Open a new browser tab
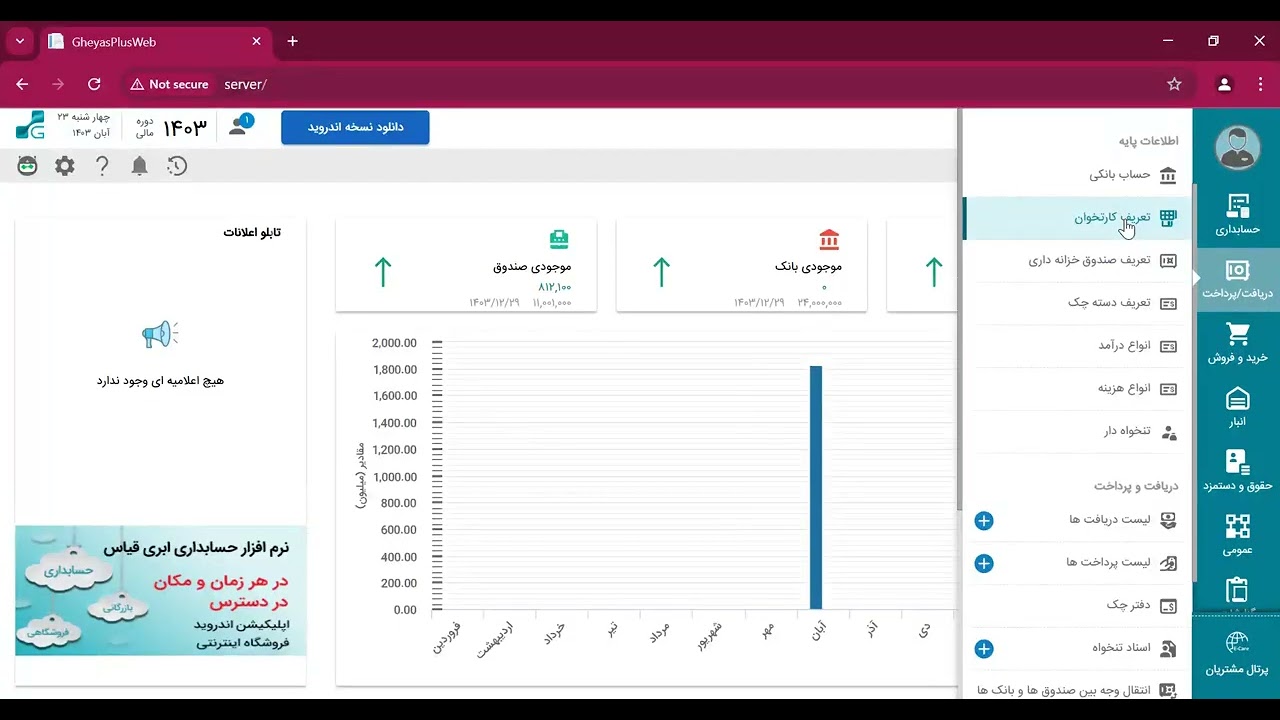This screenshot has height=720, width=1280. point(292,42)
